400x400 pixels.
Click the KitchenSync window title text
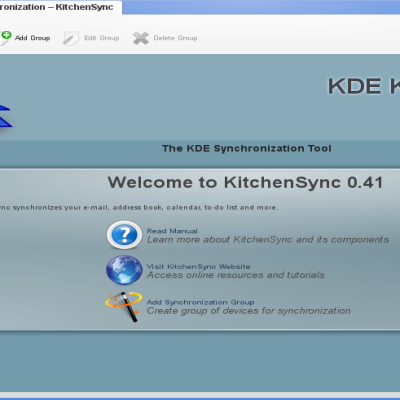(57, 7)
